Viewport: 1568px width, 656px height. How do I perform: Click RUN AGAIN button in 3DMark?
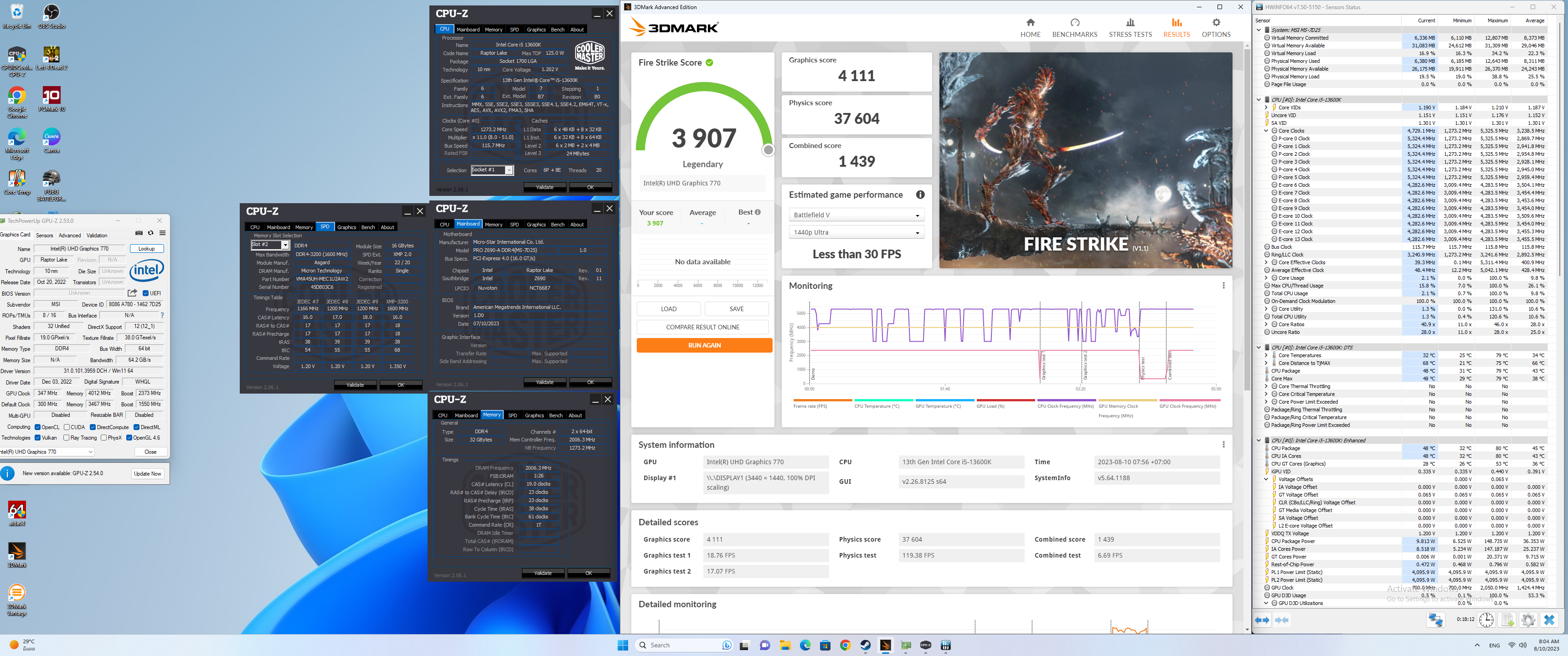click(704, 345)
